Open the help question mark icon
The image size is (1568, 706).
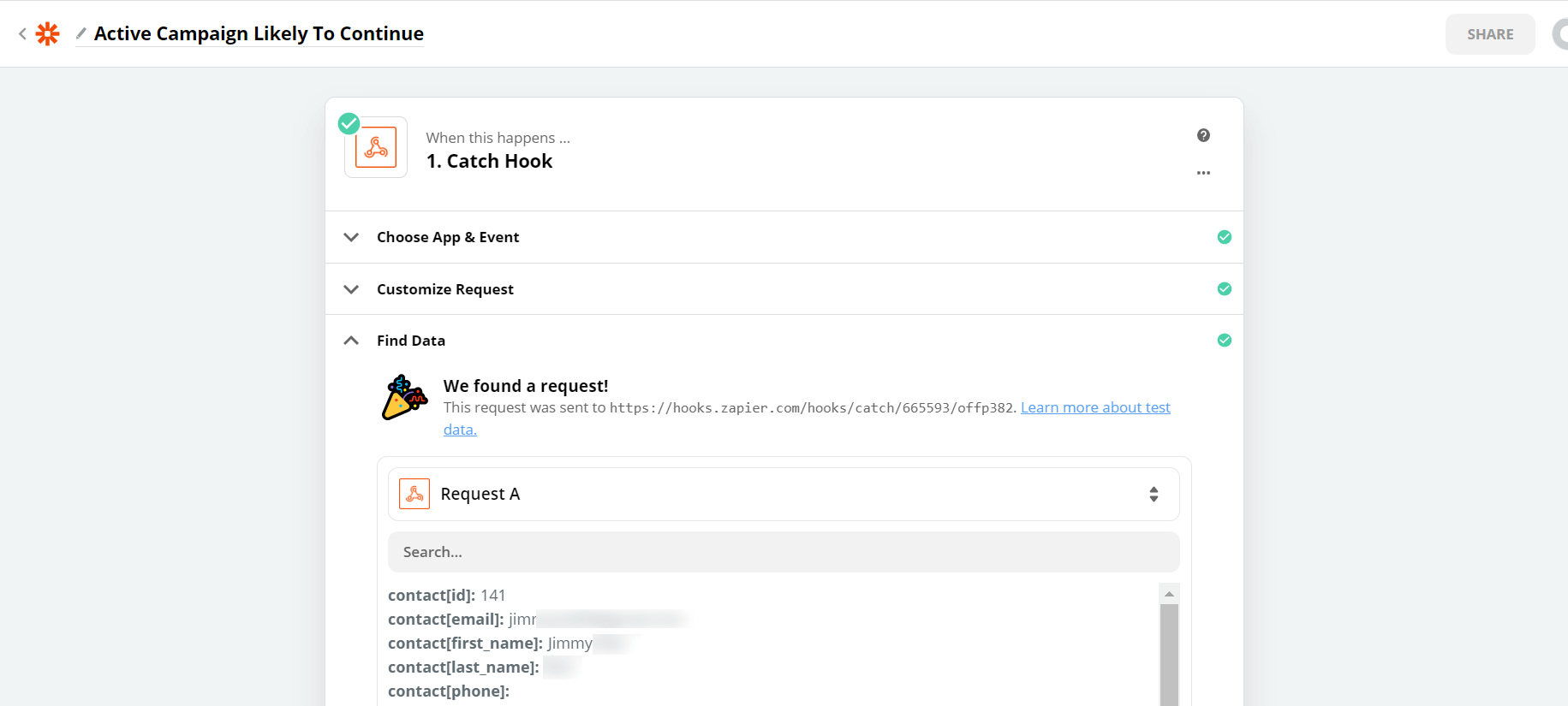coord(1203,135)
